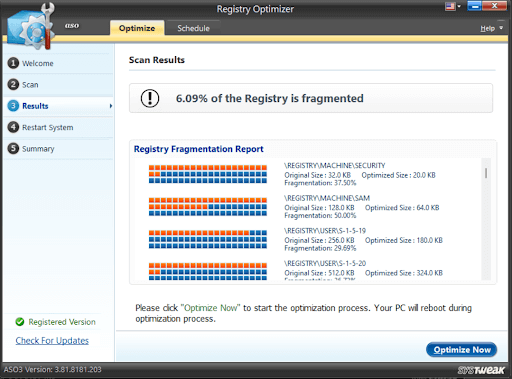
Task: Click the step 4 number icon
Action: 13,127
